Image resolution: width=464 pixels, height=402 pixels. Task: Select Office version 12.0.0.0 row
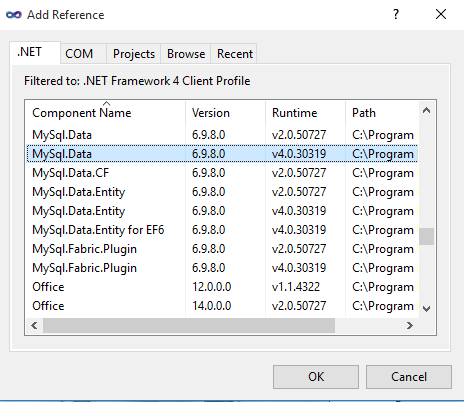[222, 287]
